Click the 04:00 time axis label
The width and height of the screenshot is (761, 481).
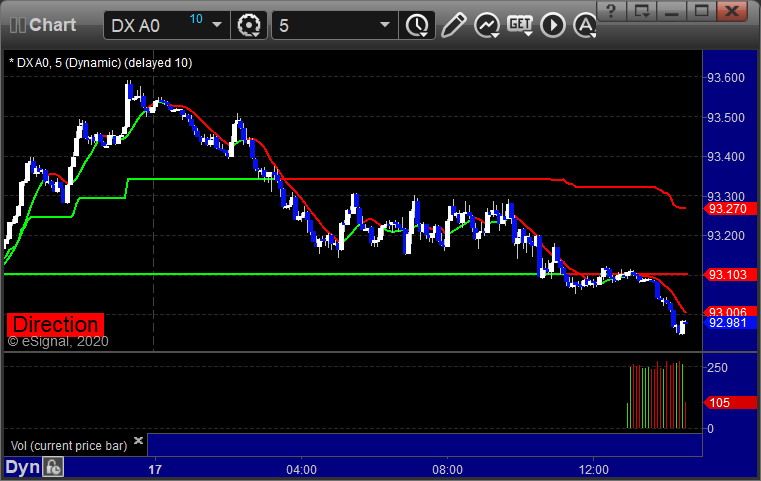301,470
